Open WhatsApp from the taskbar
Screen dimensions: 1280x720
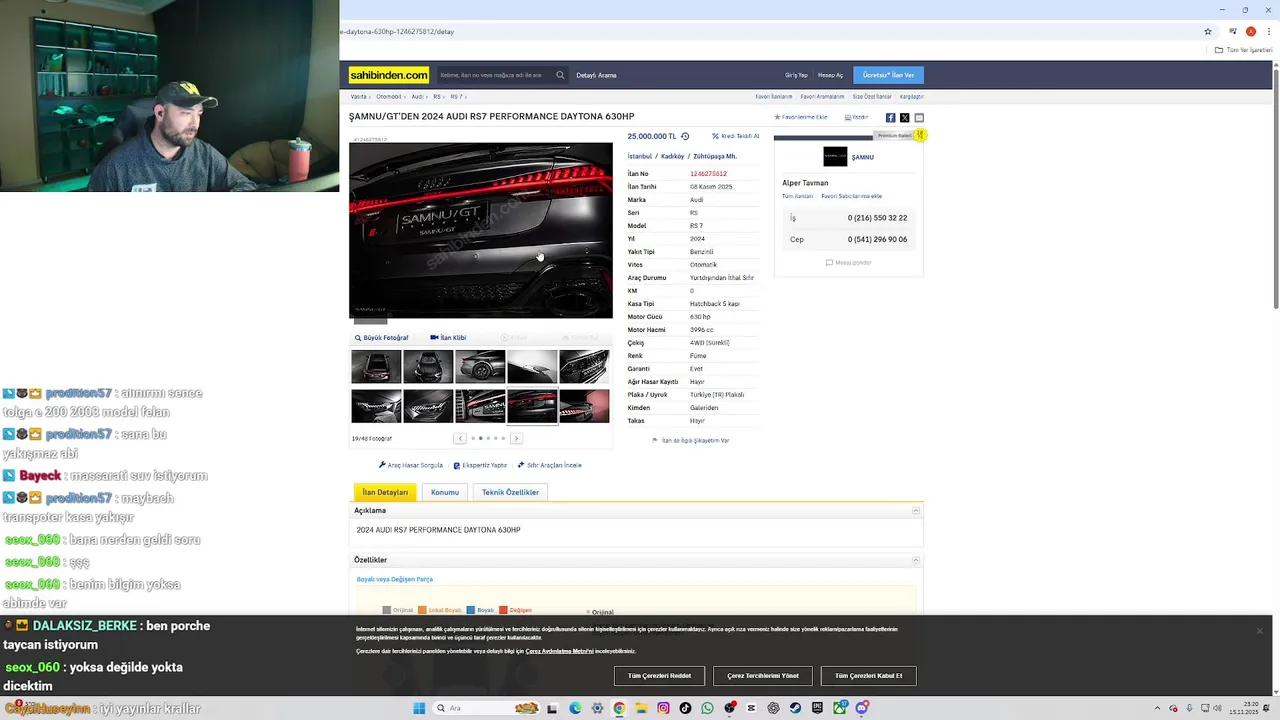pyautogui.click(x=707, y=708)
